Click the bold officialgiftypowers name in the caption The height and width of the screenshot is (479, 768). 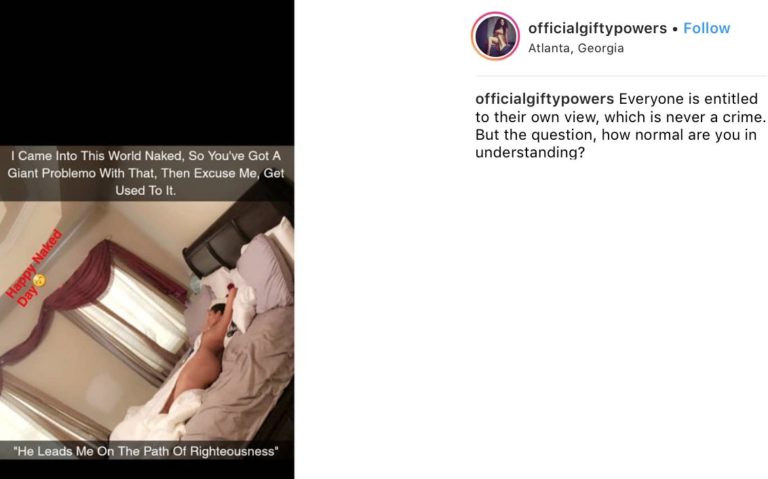[544, 99]
